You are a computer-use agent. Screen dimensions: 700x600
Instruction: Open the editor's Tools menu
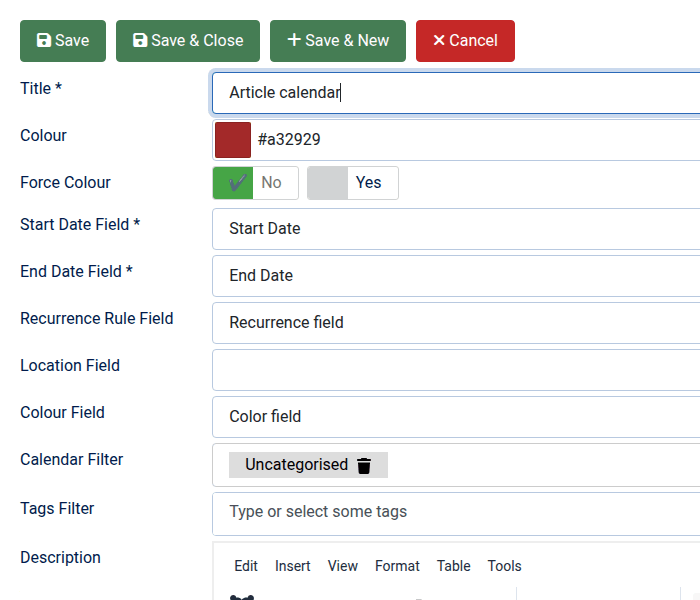click(x=504, y=566)
